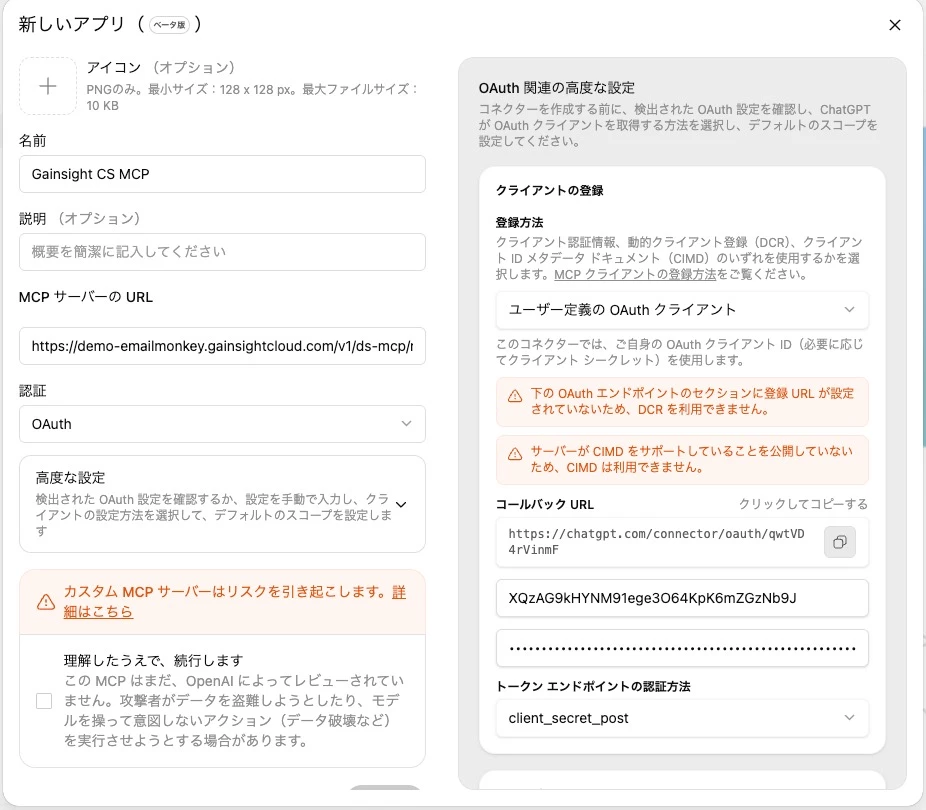Click the custom MCP risk warning icon

46,602
